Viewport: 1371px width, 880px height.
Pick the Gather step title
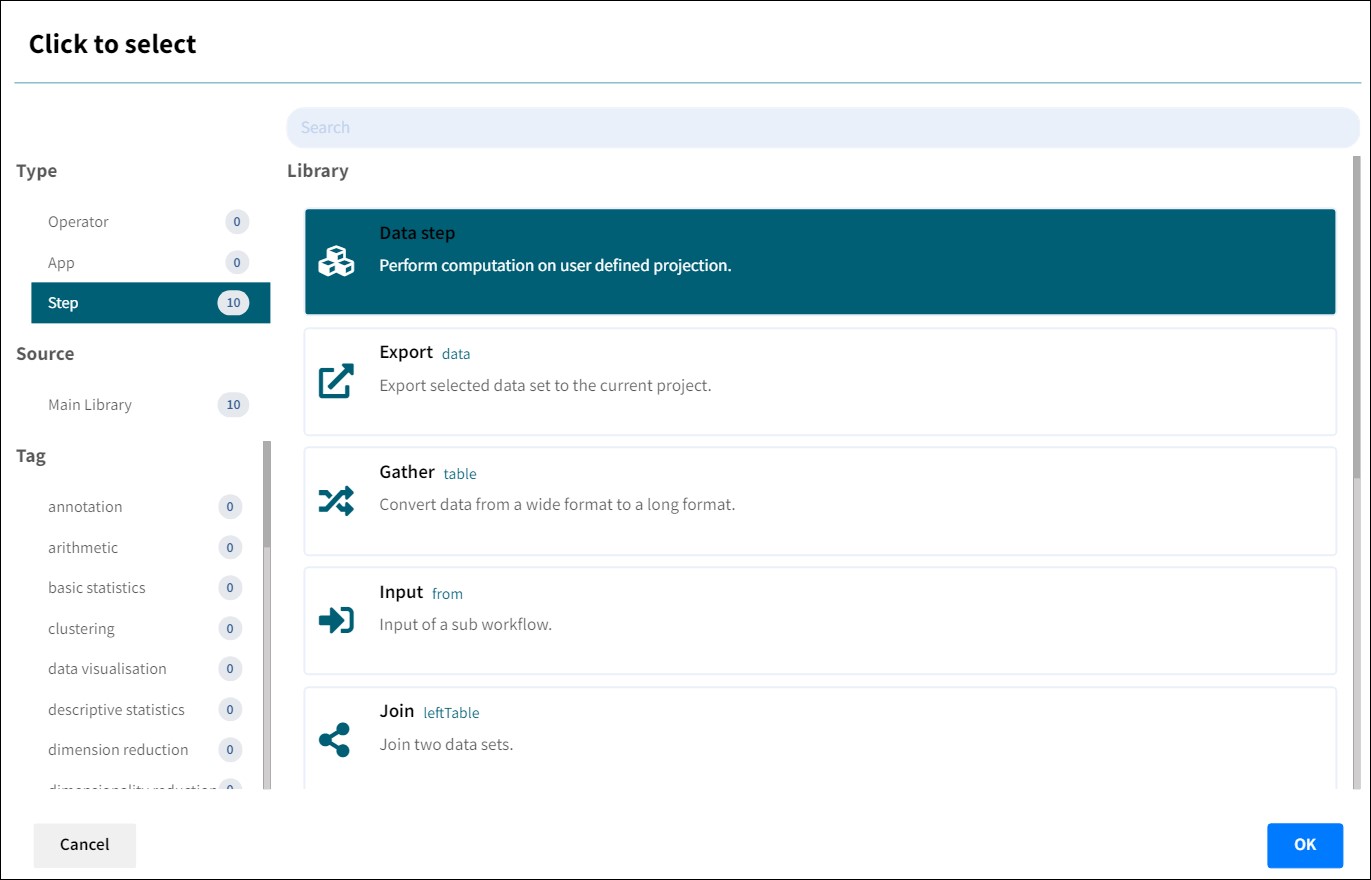[x=407, y=472]
